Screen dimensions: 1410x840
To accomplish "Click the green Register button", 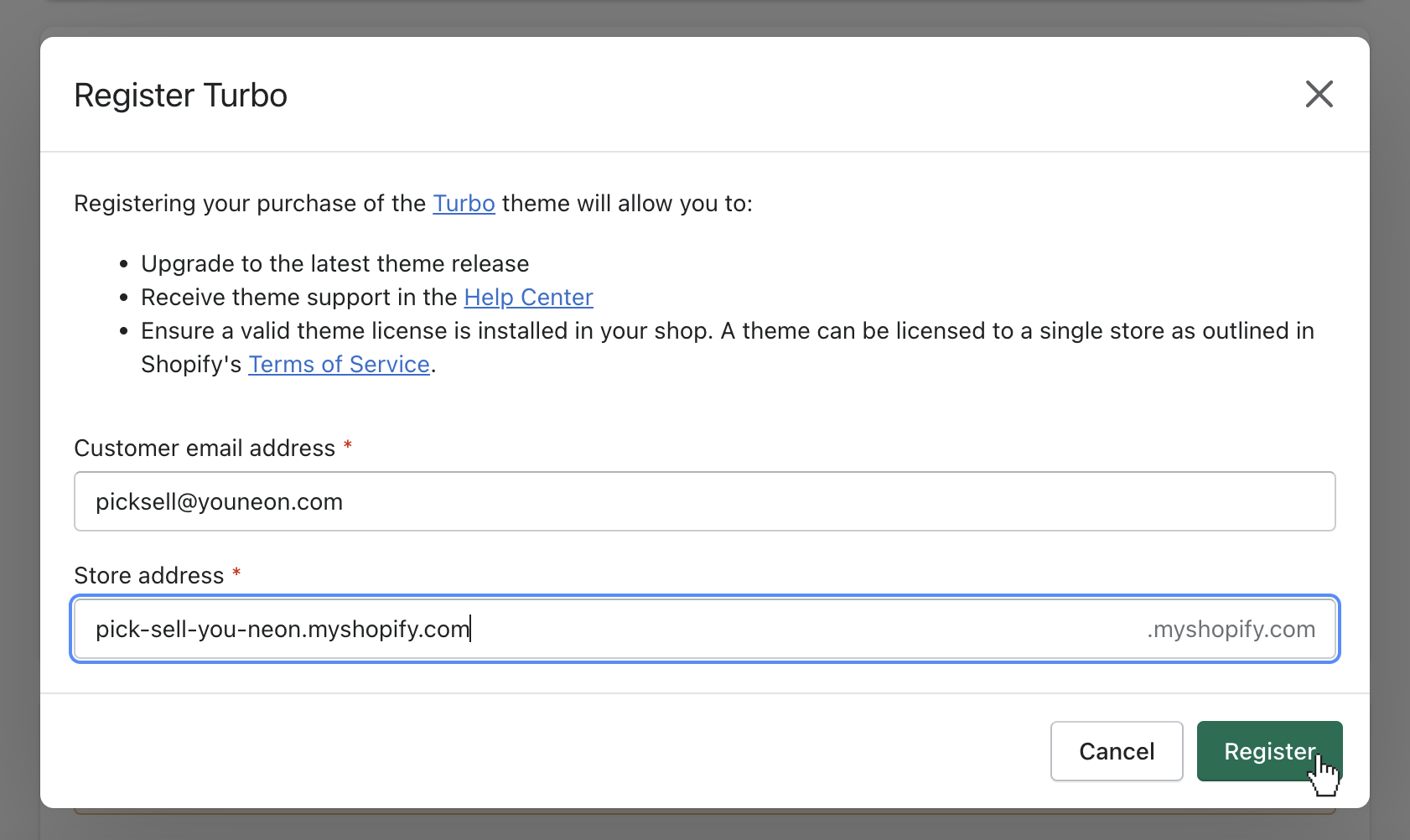I will 1268,751.
